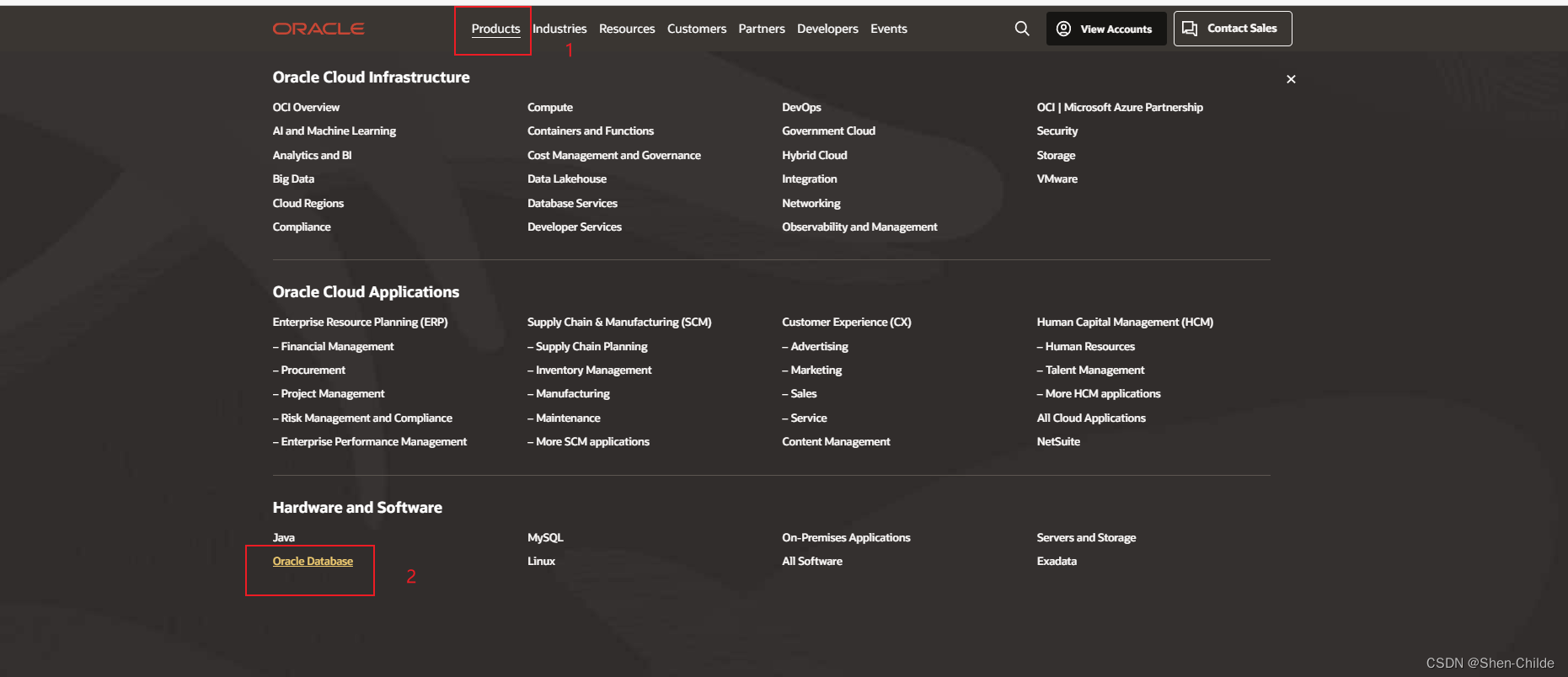This screenshot has height=677, width=1568.
Task: Open the Customers menu
Action: (697, 29)
